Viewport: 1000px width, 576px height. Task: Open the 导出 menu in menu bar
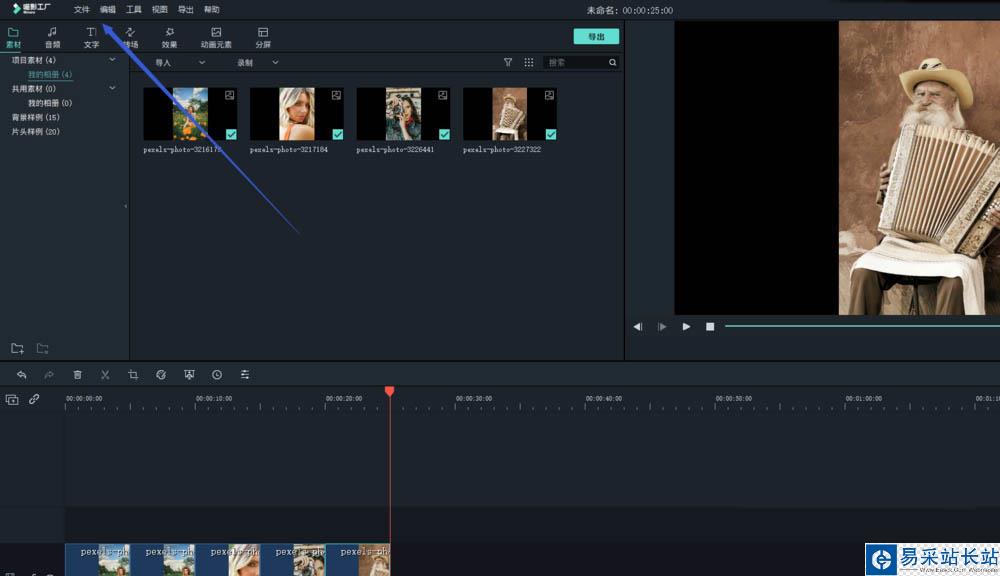[186, 10]
